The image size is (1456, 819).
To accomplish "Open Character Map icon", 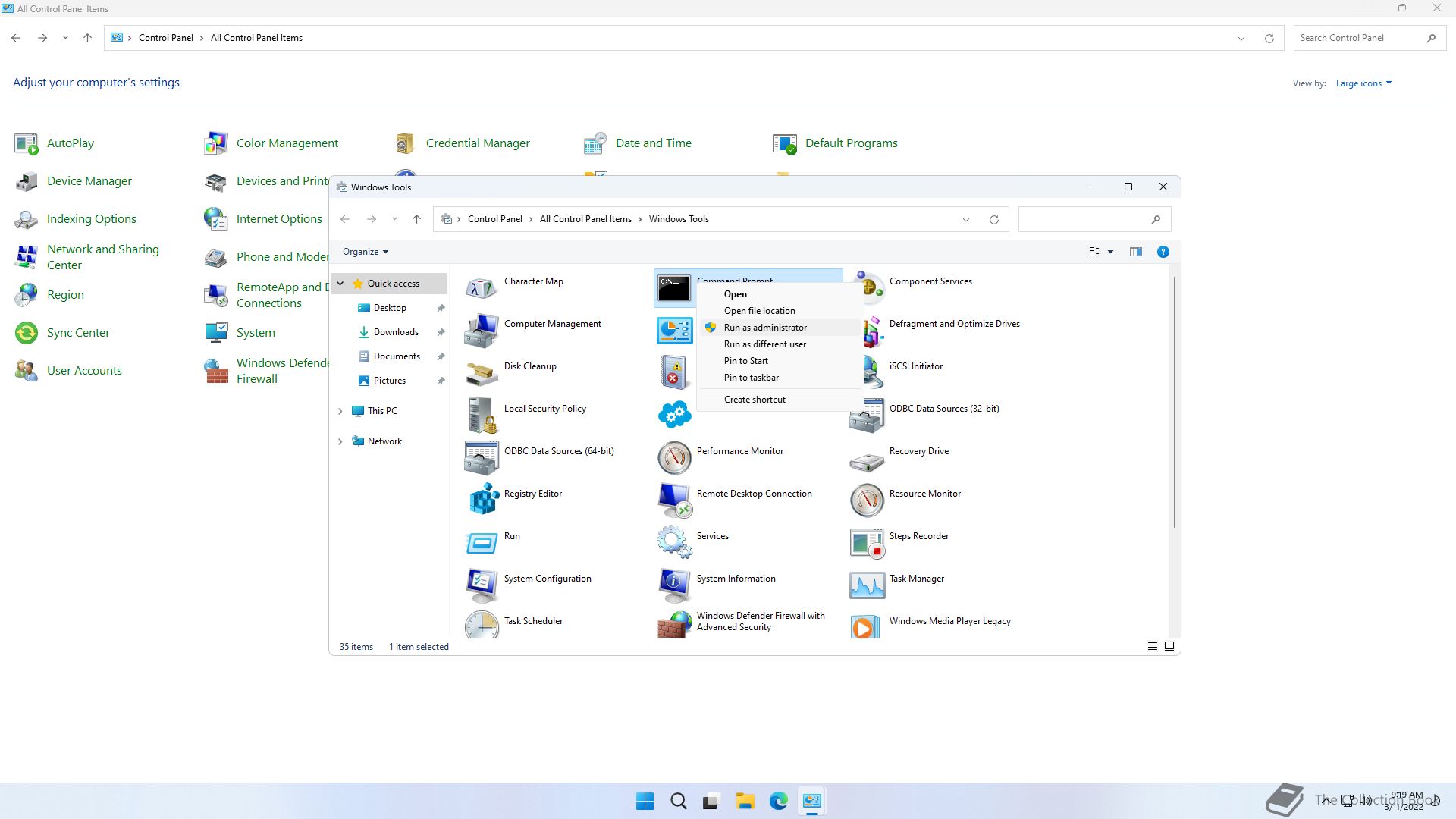I will coord(482,288).
